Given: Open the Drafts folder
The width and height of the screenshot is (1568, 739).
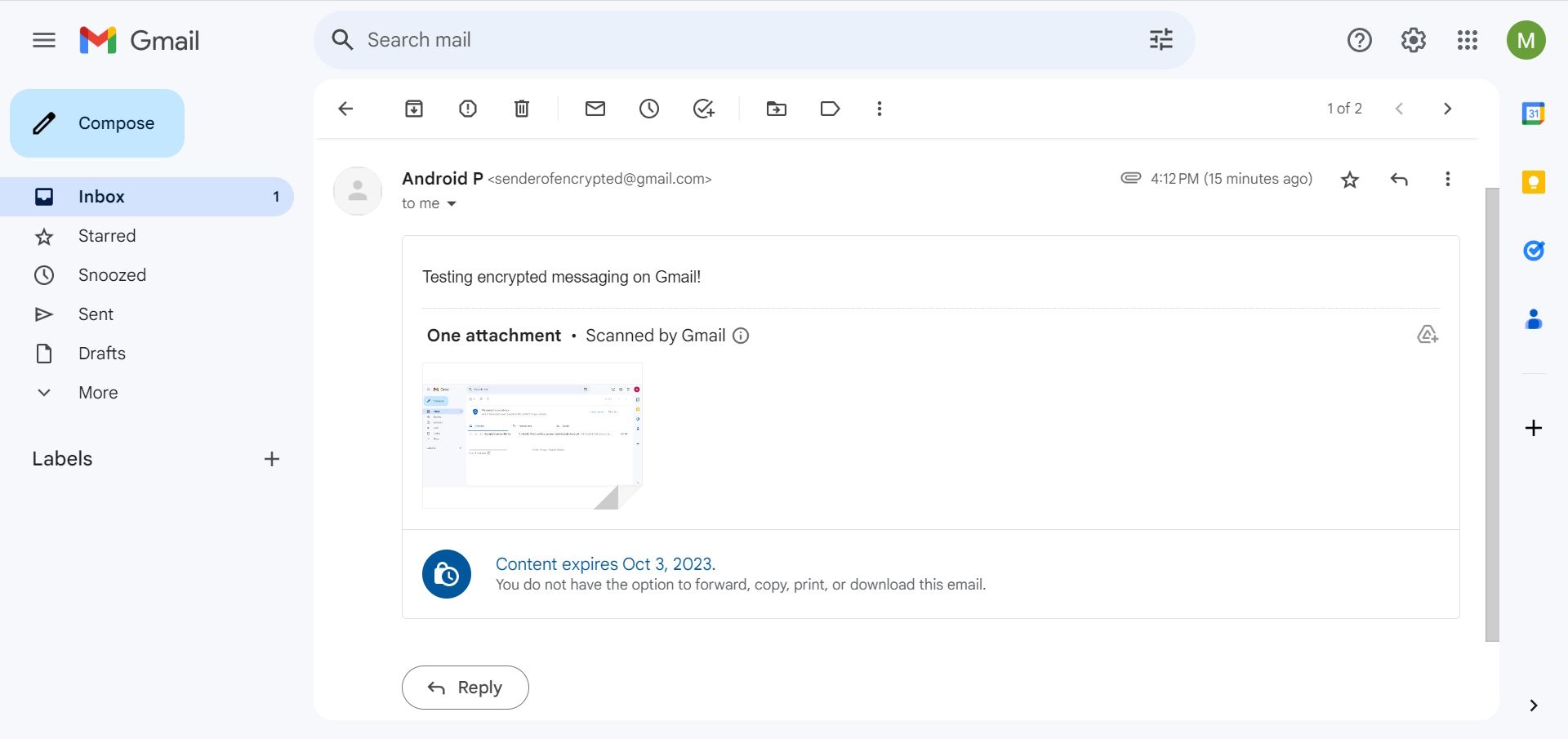Looking at the screenshot, I should (x=147, y=354).
